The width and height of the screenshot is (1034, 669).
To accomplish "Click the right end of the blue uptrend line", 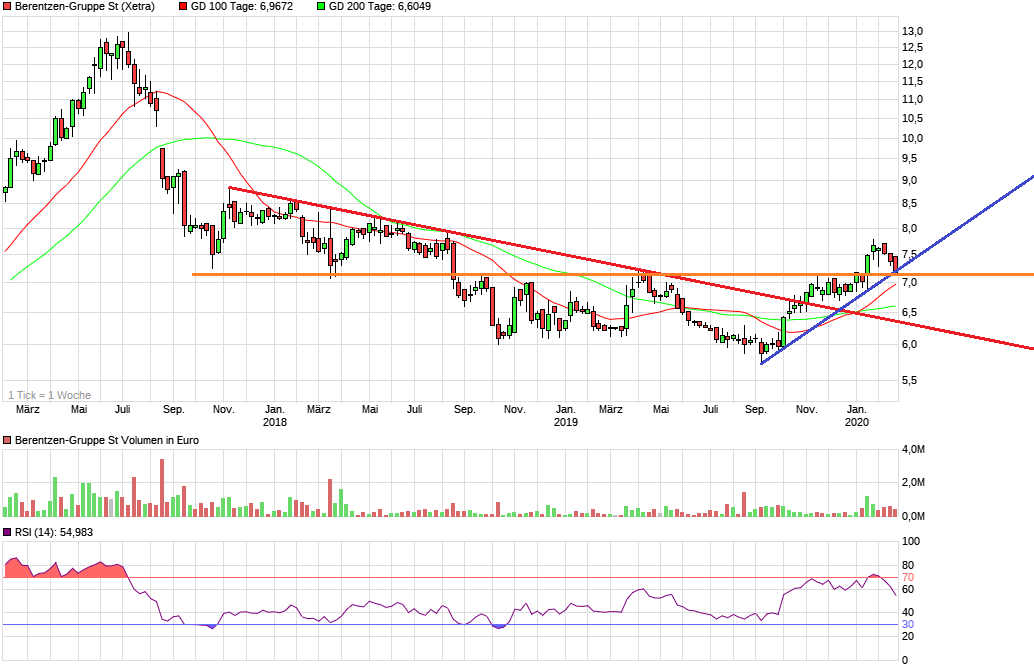I will point(1031,177).
